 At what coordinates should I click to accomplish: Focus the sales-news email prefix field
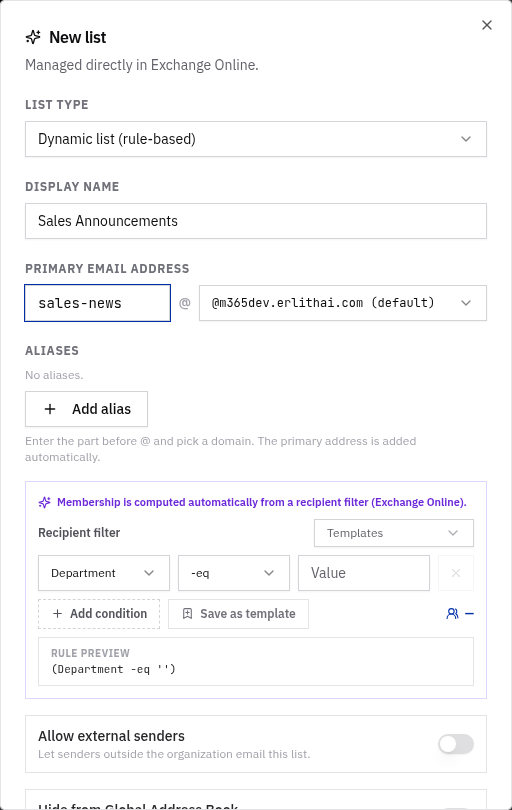click(x=98, y=303)
